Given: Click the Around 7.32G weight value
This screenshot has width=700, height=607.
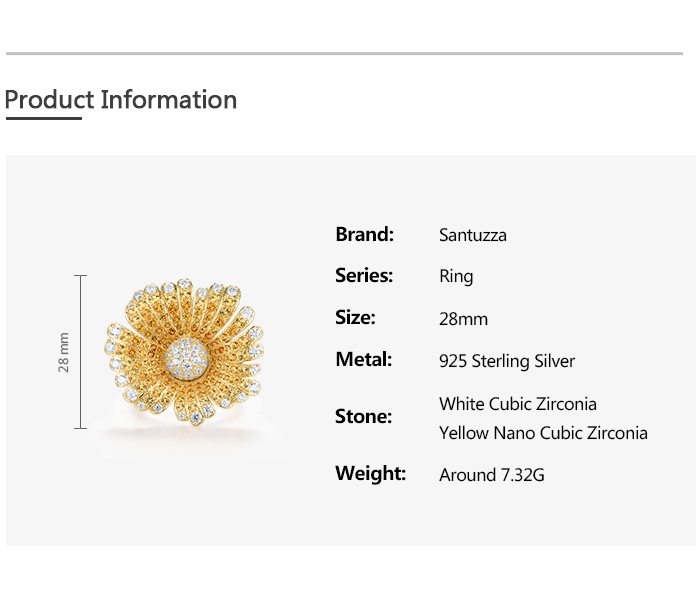Looking at the screenshot, I should pyautogui.click(x=492, y=475).
